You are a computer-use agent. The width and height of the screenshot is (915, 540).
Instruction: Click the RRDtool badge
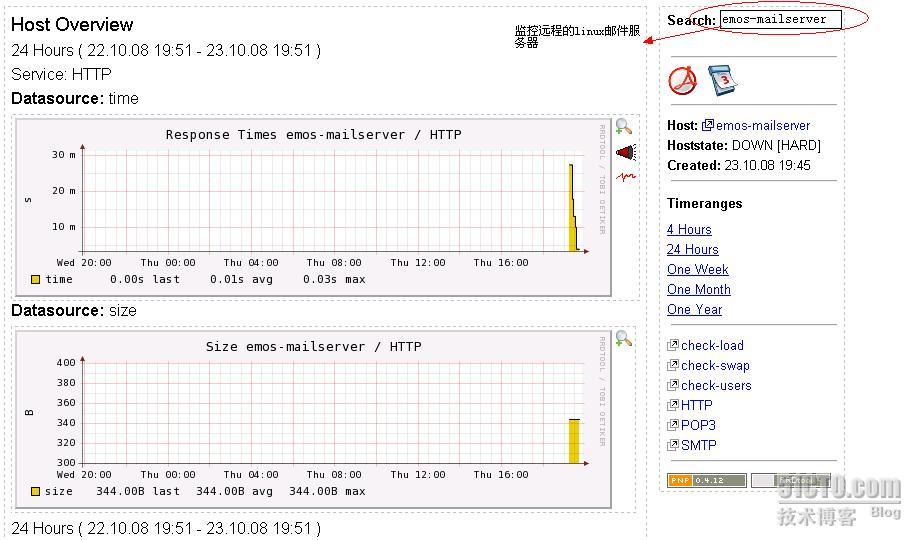pos(790,481)
